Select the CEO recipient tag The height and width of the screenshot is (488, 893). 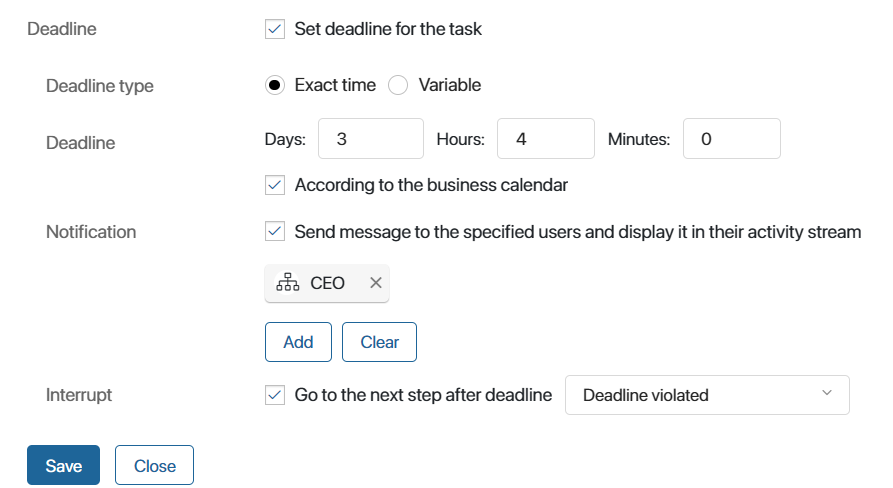click(x=327, y=283)
